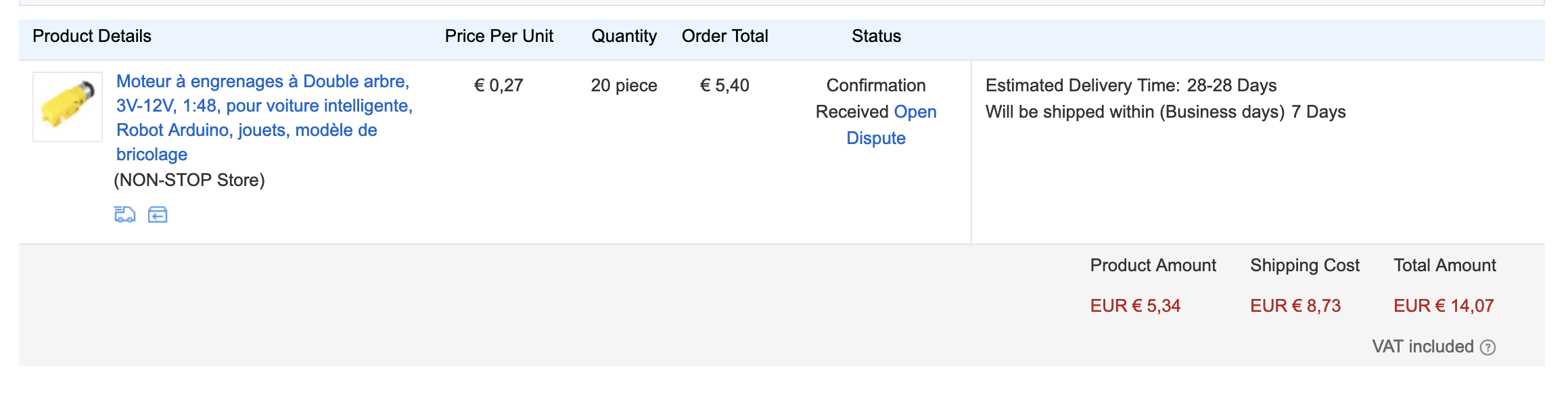Select the € 0,27 unit price value

(499, 85)
